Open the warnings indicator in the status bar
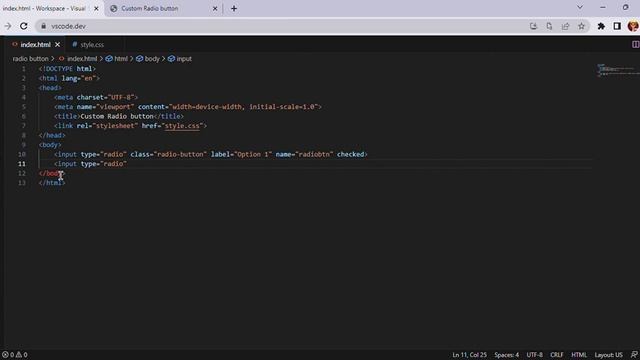Viewport: 640px width, 360px height. [22, 355]
